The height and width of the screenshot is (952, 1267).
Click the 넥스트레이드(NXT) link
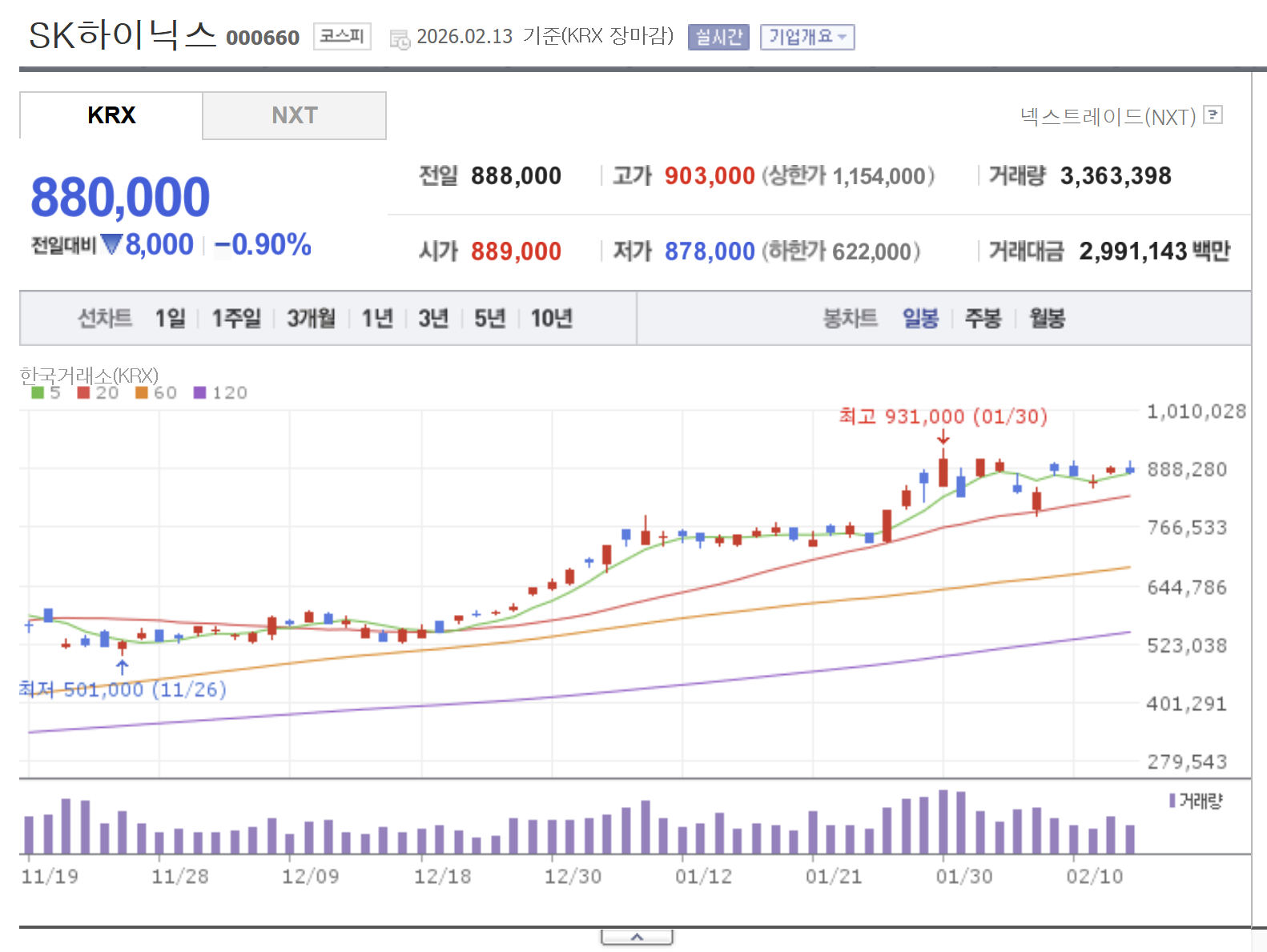pyautogui.click(x=1108, y=117)
